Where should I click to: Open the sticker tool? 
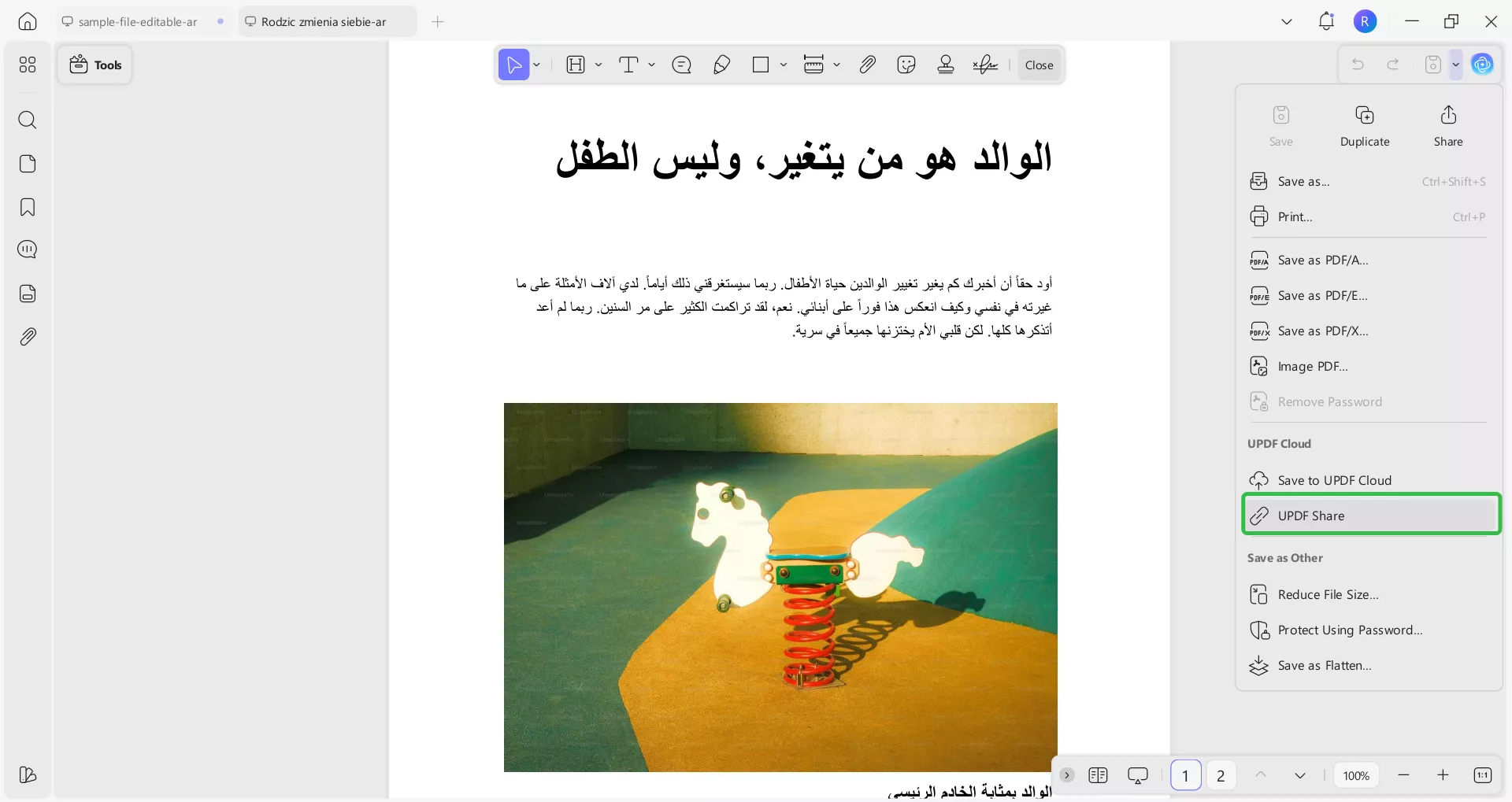[906, 65]
